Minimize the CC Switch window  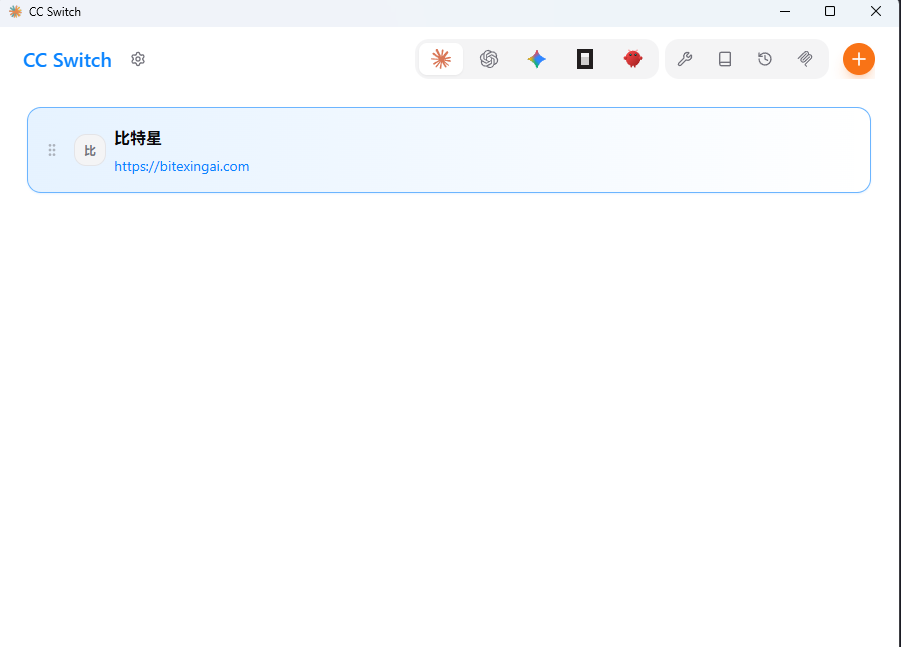(x=785, y=12)
